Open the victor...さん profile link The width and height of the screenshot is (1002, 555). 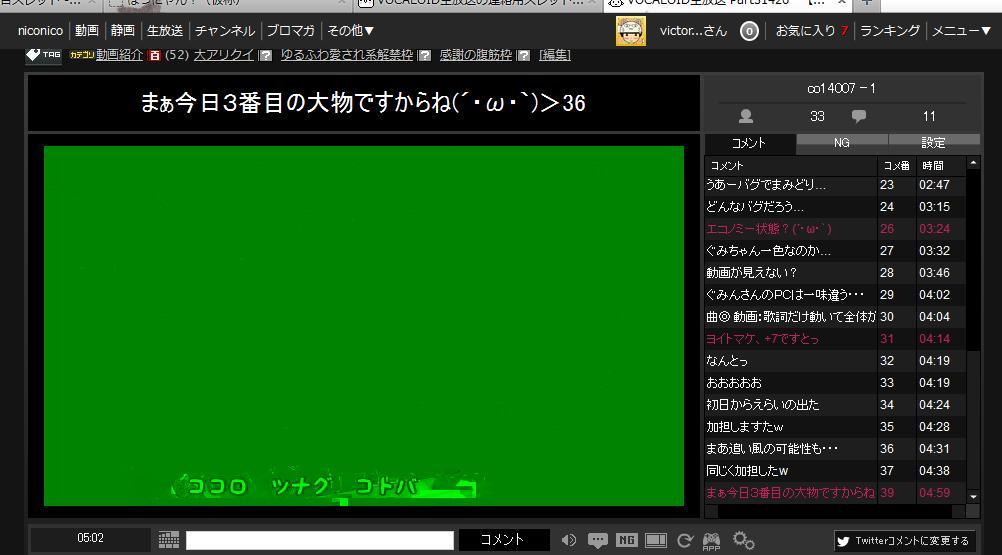[x=693, y=31]
